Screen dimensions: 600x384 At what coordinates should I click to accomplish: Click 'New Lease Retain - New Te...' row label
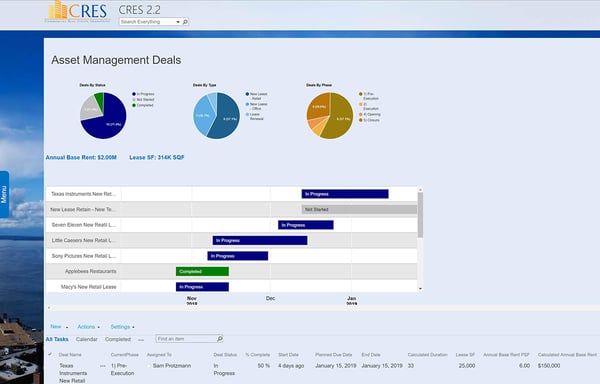click(83, 210)
